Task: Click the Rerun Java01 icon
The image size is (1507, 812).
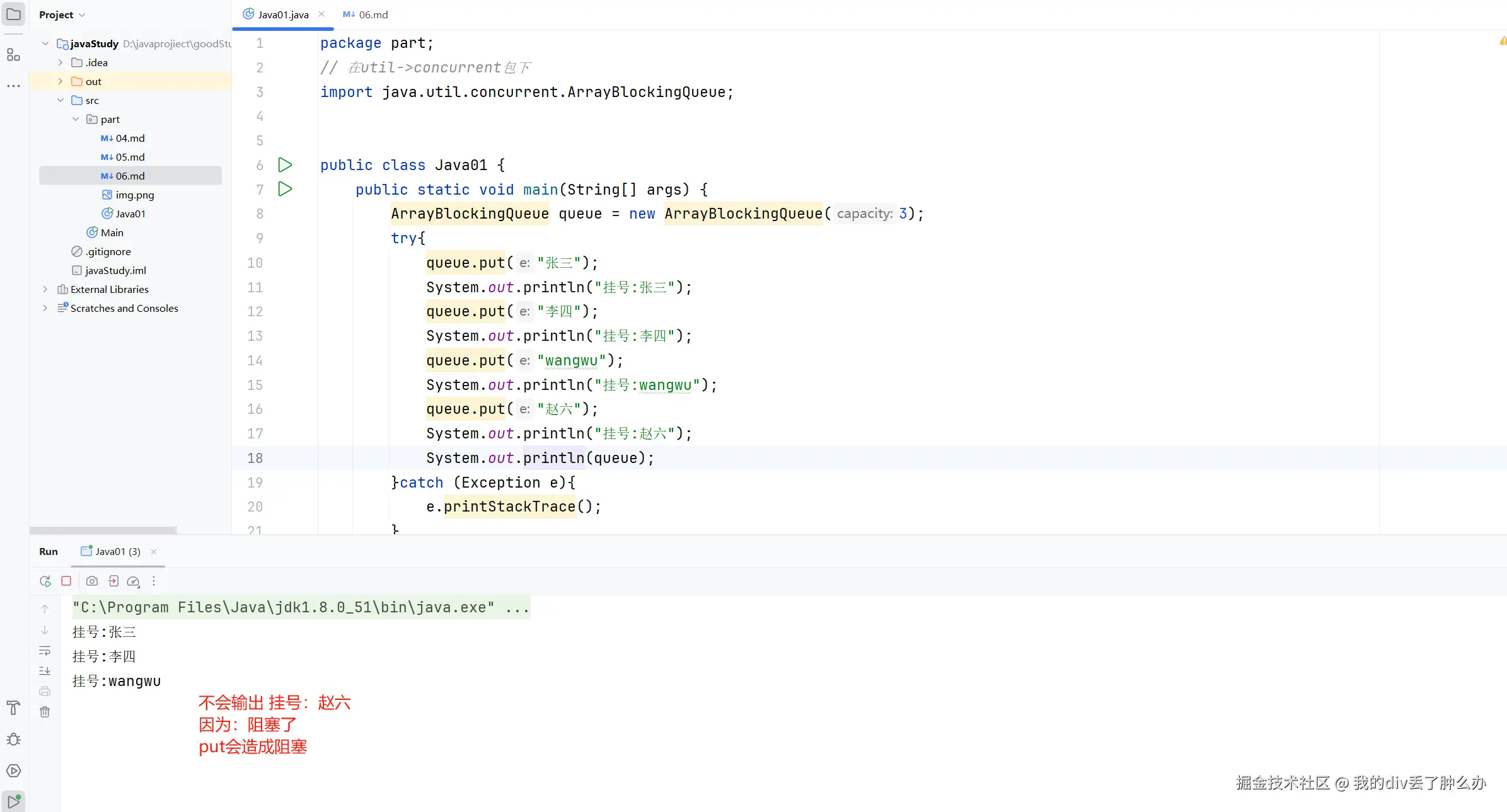Action: coord(45,581)
